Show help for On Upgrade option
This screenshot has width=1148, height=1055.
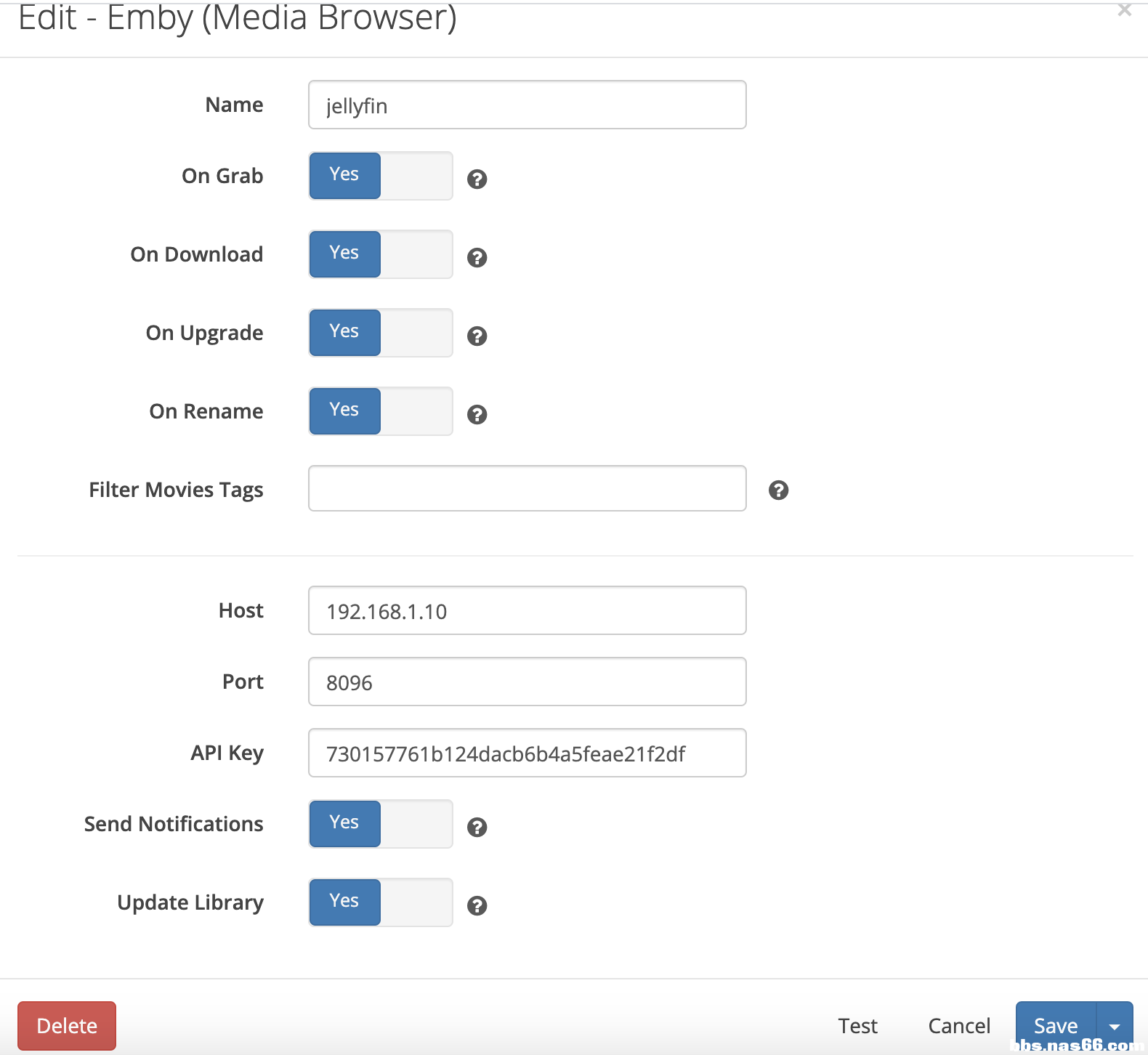coord(477,336)
